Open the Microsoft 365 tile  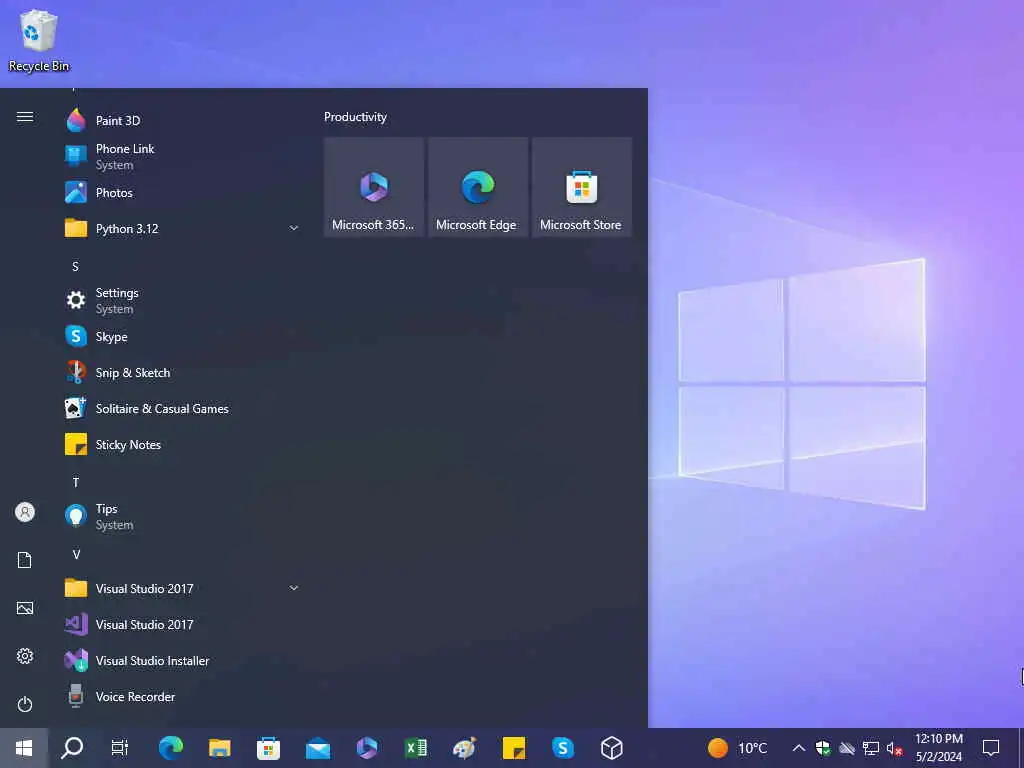[x=374, y=187]
